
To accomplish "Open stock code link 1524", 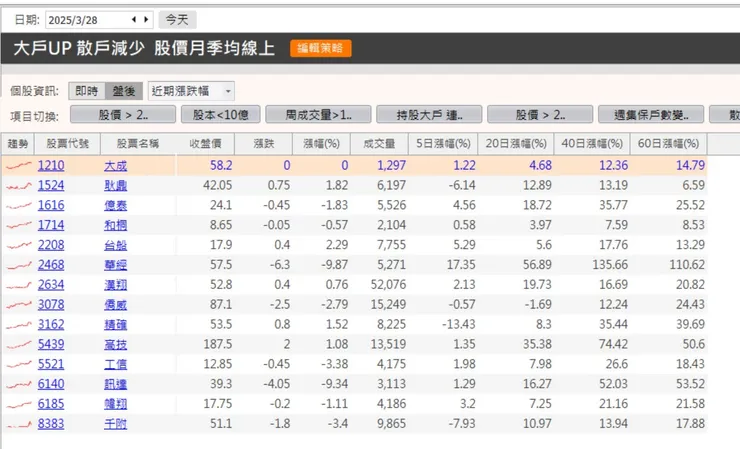I will tap(51, 186).
